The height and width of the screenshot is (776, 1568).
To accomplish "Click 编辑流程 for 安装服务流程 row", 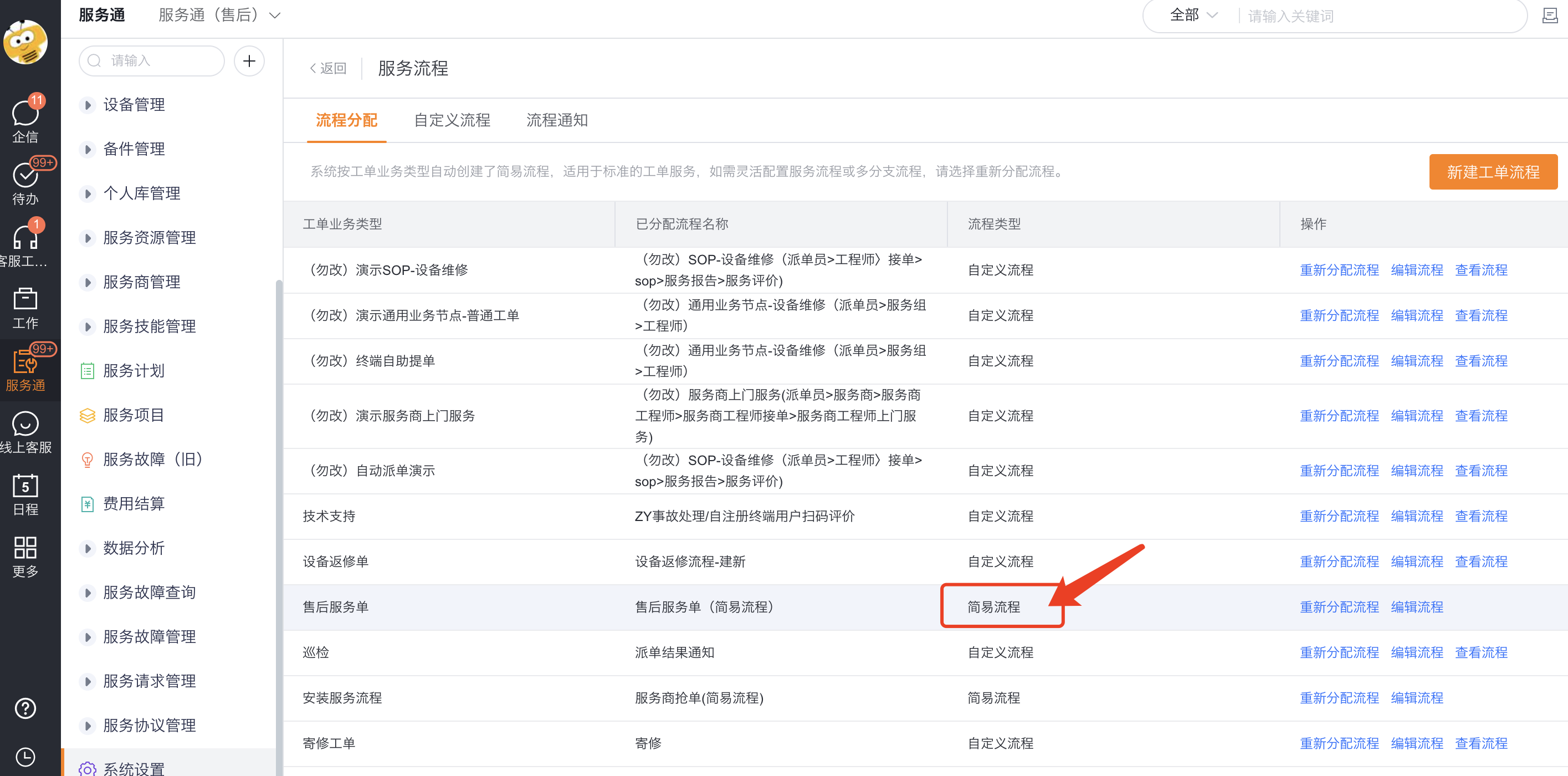I will click(1417, 698).
